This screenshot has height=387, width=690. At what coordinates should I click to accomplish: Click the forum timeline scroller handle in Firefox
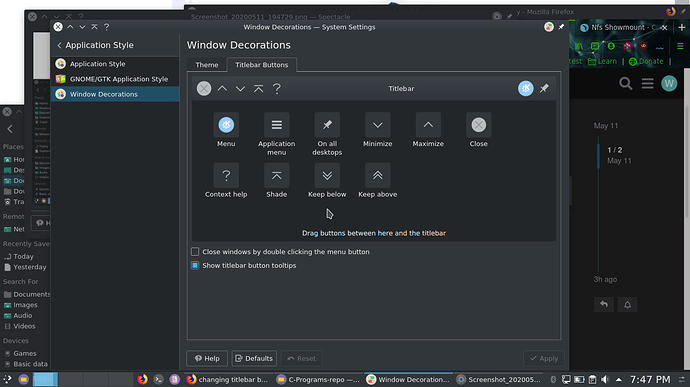click(598, 155)
